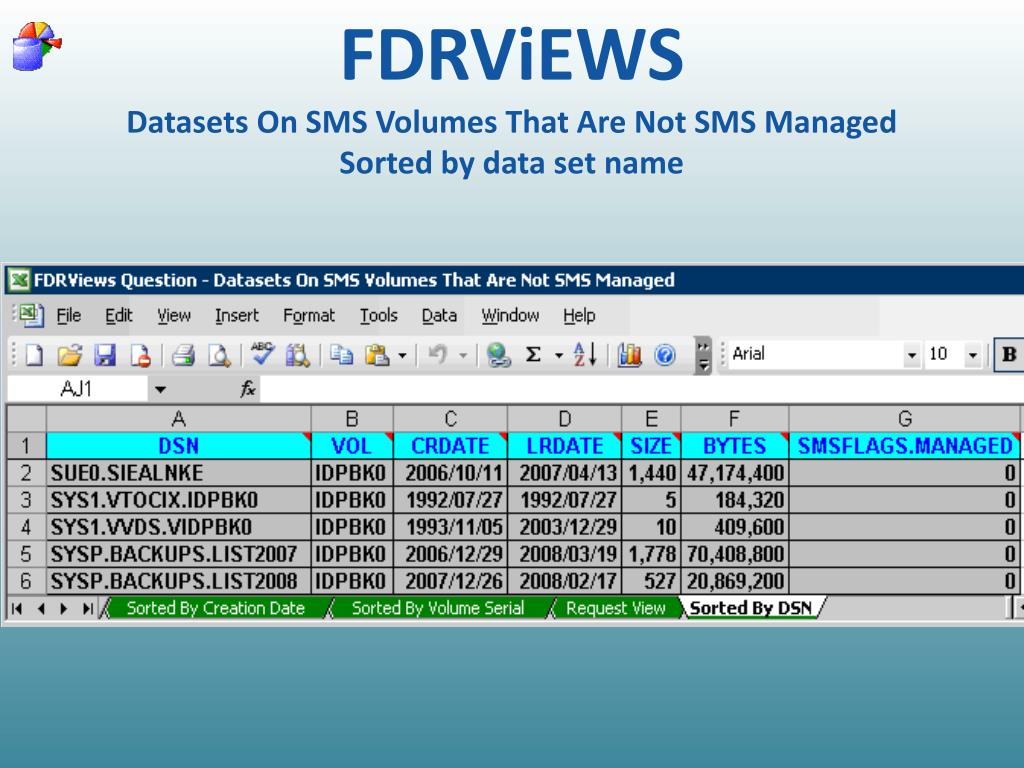Click the SMSFLAGS.MANAGED header cell
Screen dimensions: 1024x768
(x=904, y=446)
